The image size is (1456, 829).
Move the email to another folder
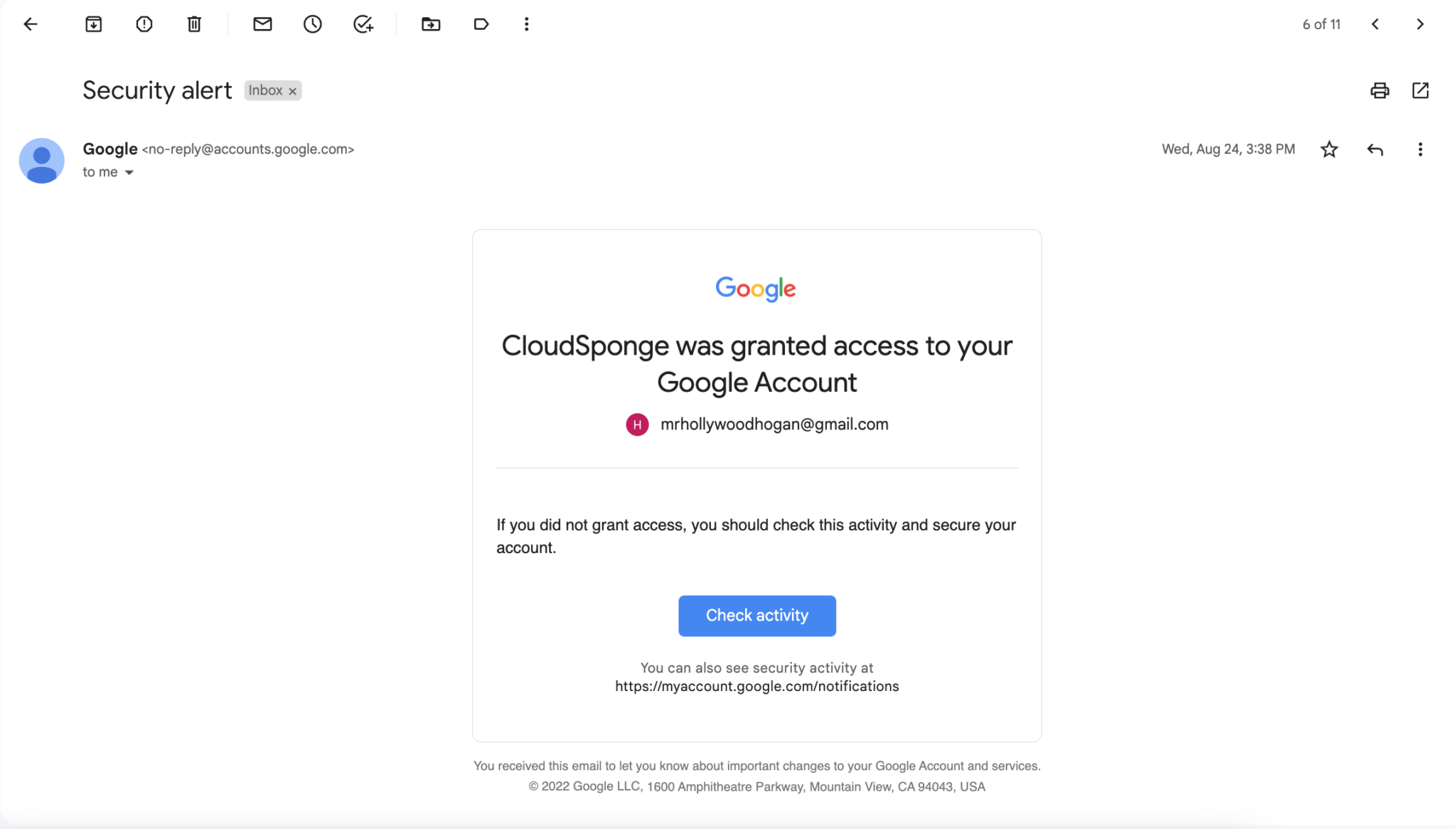coord(430,23)
